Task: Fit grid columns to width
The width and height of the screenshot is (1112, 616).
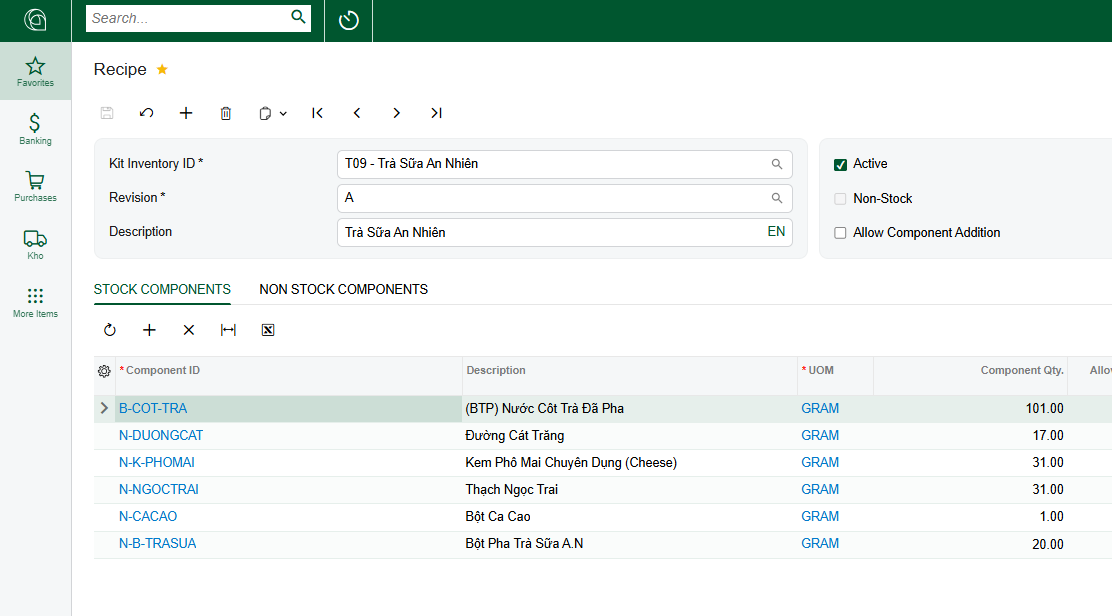Action: click(x=228, y=330)
